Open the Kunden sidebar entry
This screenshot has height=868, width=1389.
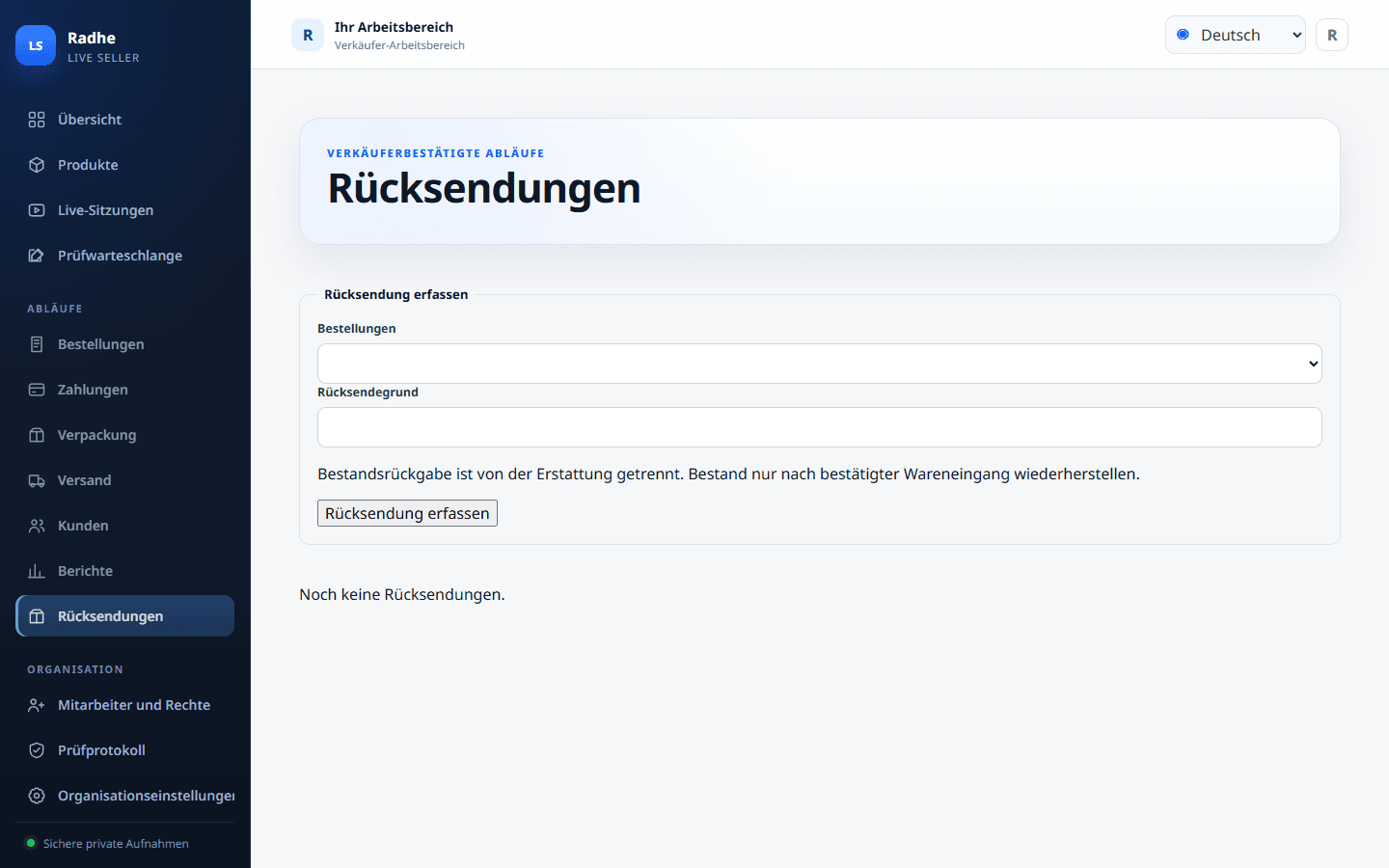point(125,526)
